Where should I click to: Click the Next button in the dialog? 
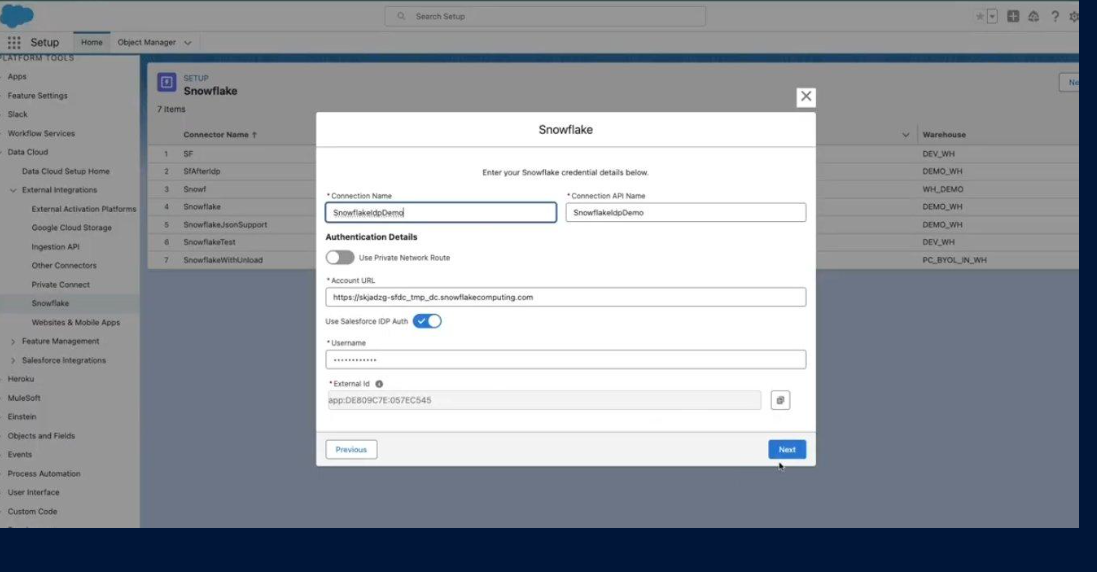click(x=787, y=450)
